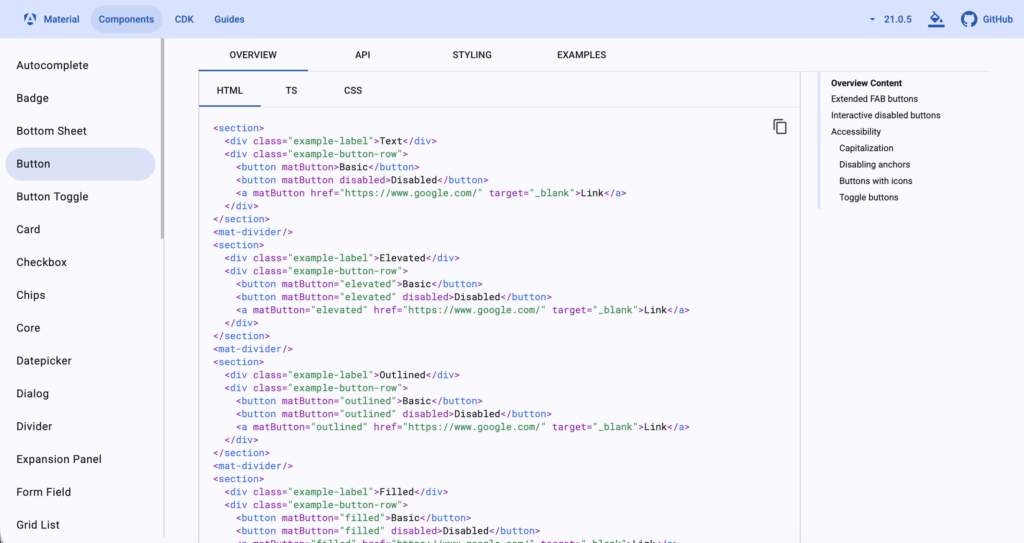Open the Styling tab
This screenshot has height=543, width=1024.
click(472, 55)
